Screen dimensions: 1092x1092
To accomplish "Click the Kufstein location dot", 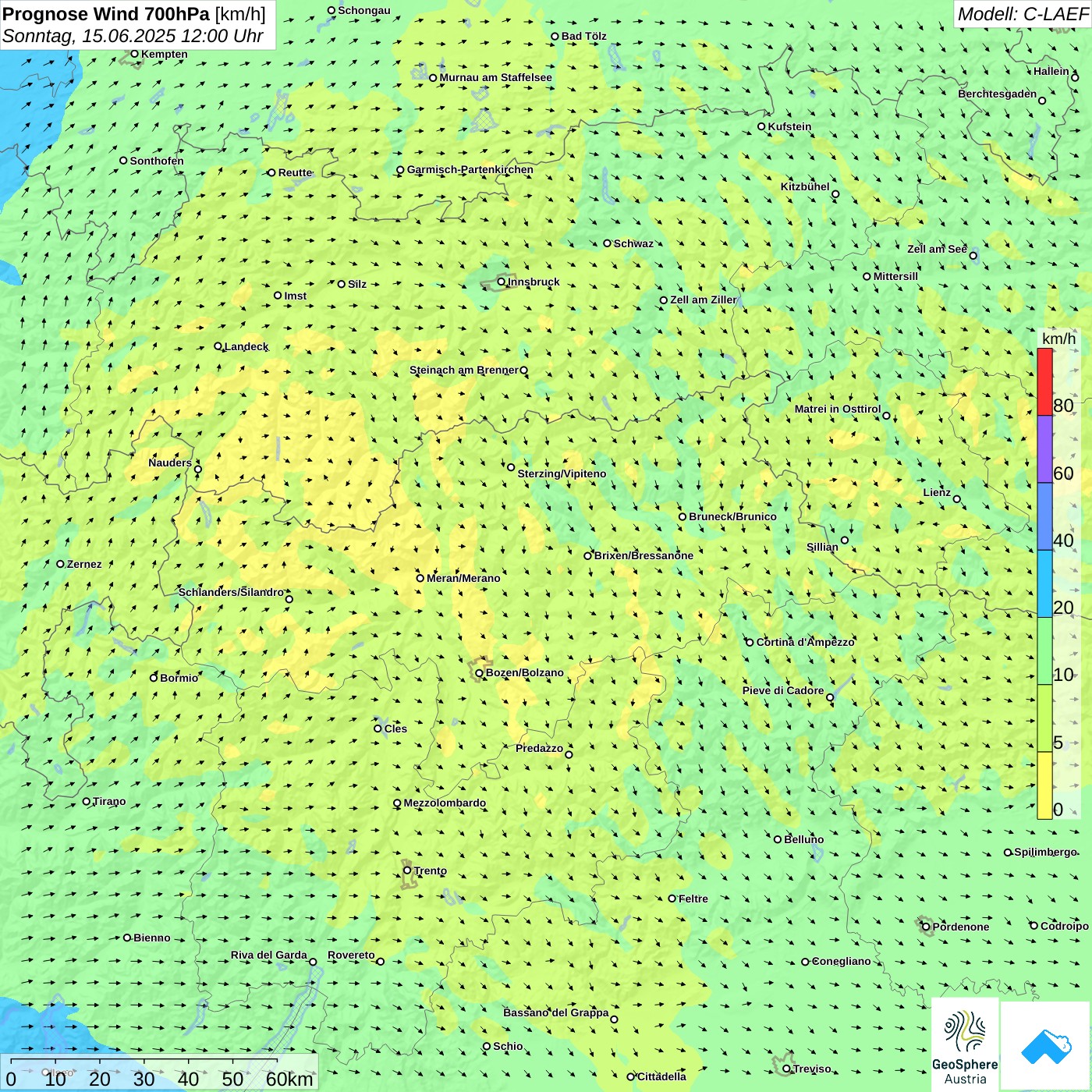I will 762,126.
